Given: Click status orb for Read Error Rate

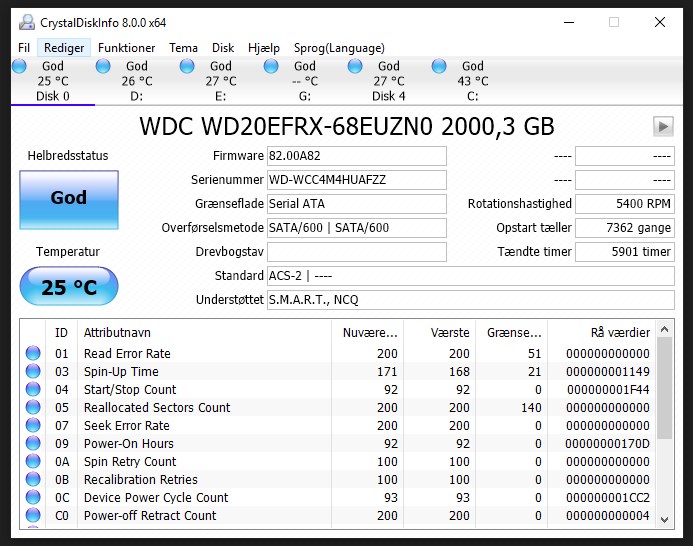Looking at the screenshot, I should pos(33,353).
